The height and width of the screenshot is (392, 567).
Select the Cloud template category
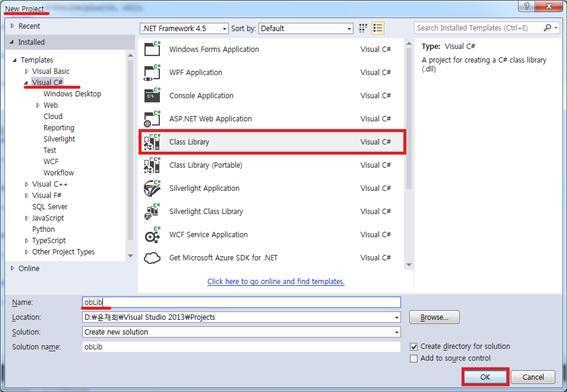(x=53, y=116)
